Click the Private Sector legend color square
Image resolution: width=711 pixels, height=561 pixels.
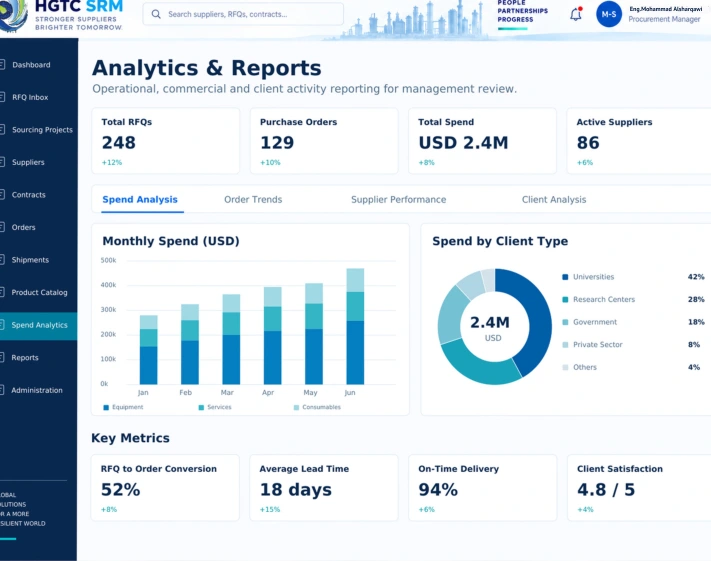pyautogui.click(x=565, y=345)
